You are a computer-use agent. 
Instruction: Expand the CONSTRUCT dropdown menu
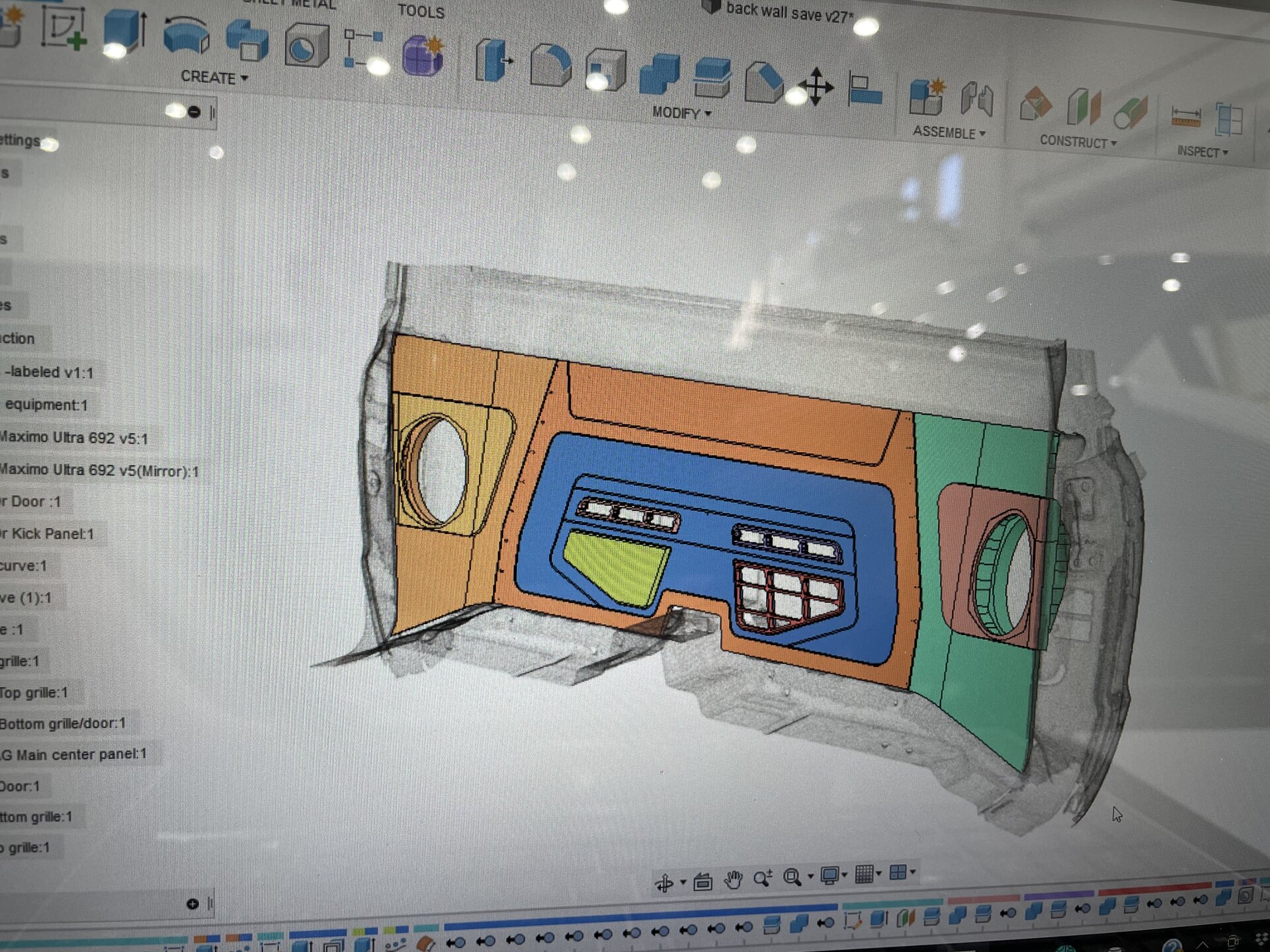point(1078,142)
